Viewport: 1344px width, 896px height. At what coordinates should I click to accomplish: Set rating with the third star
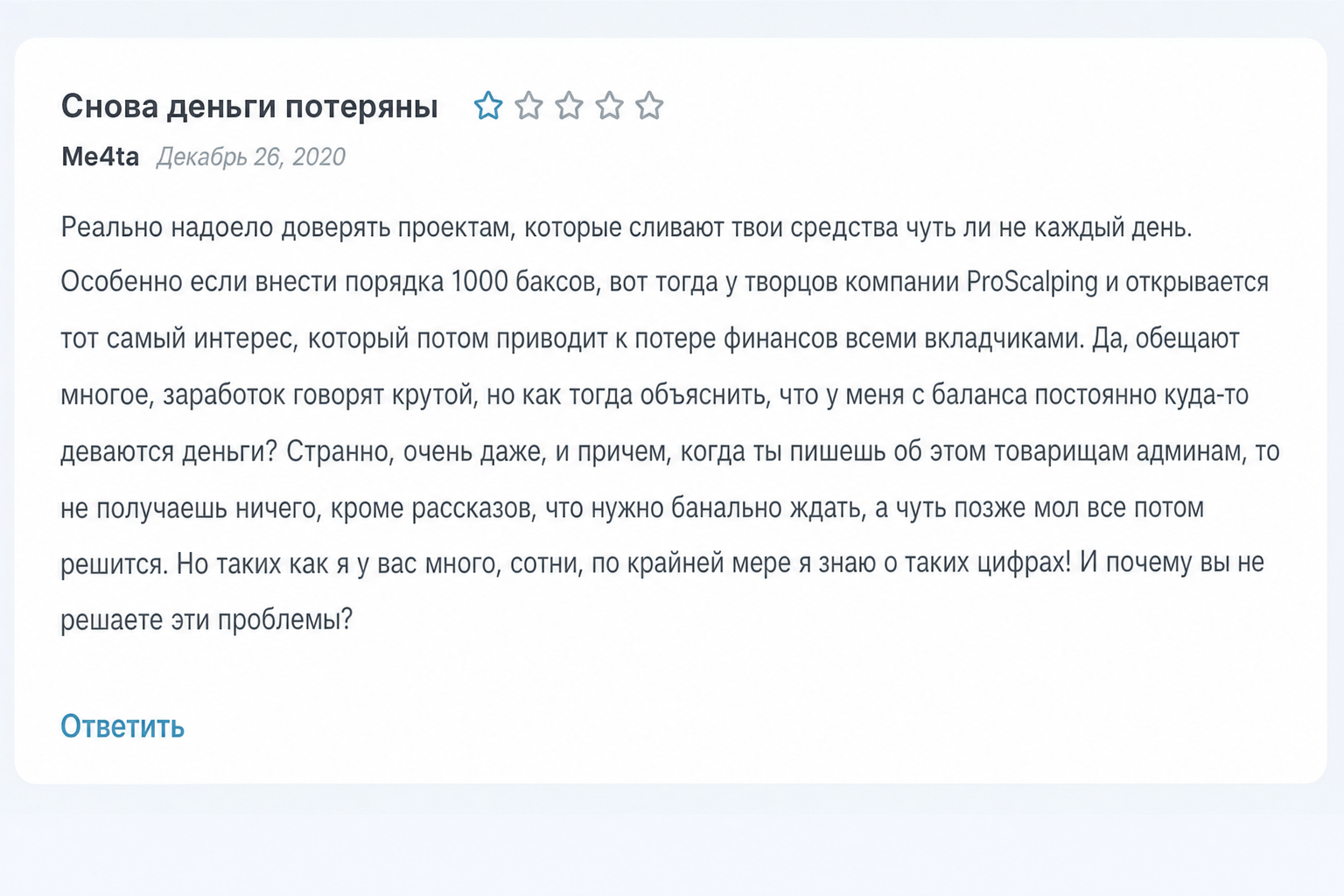tap(569, 106)
